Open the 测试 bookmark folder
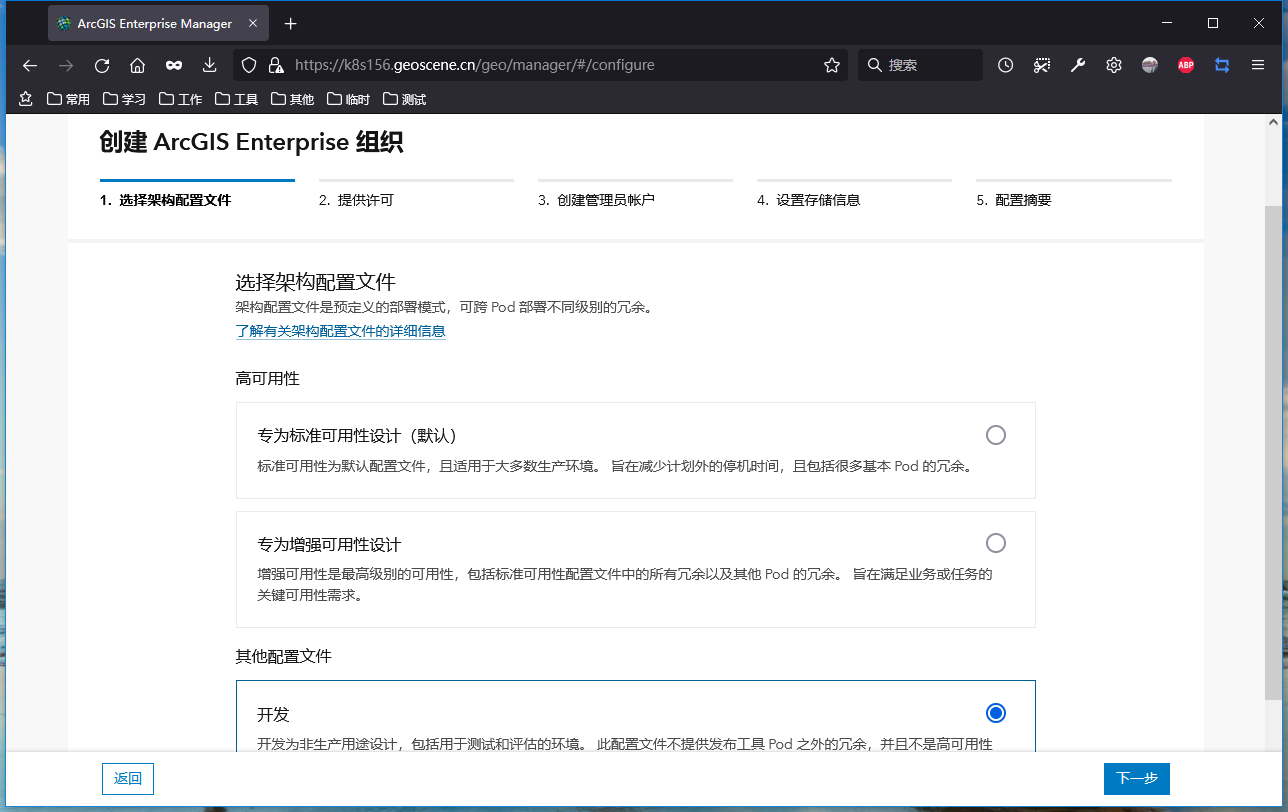Image resolution: width=1288 pixels, height=812 pixels. coord(404,99)
